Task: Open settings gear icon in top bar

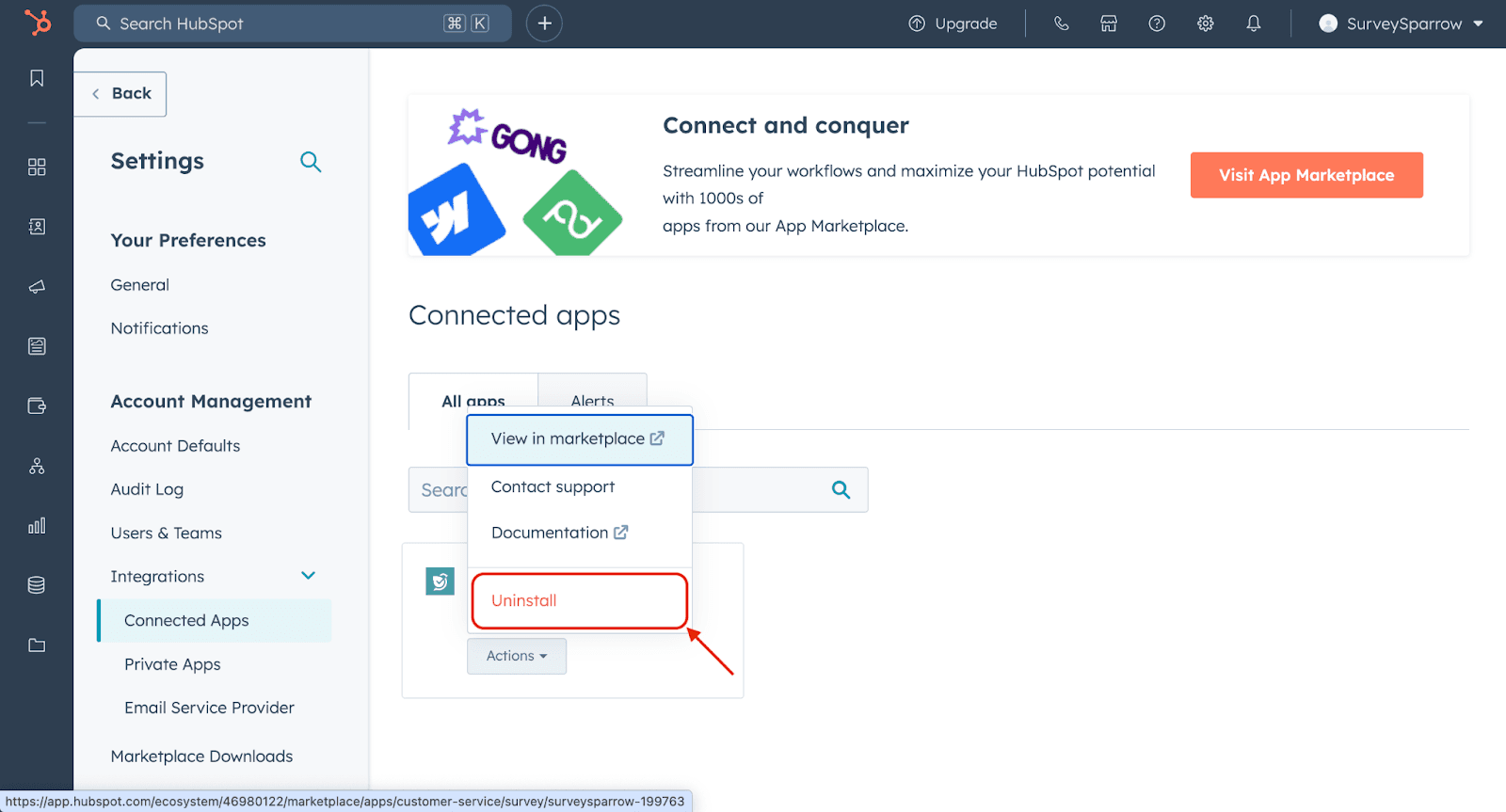Action: tap(1205, 24)
